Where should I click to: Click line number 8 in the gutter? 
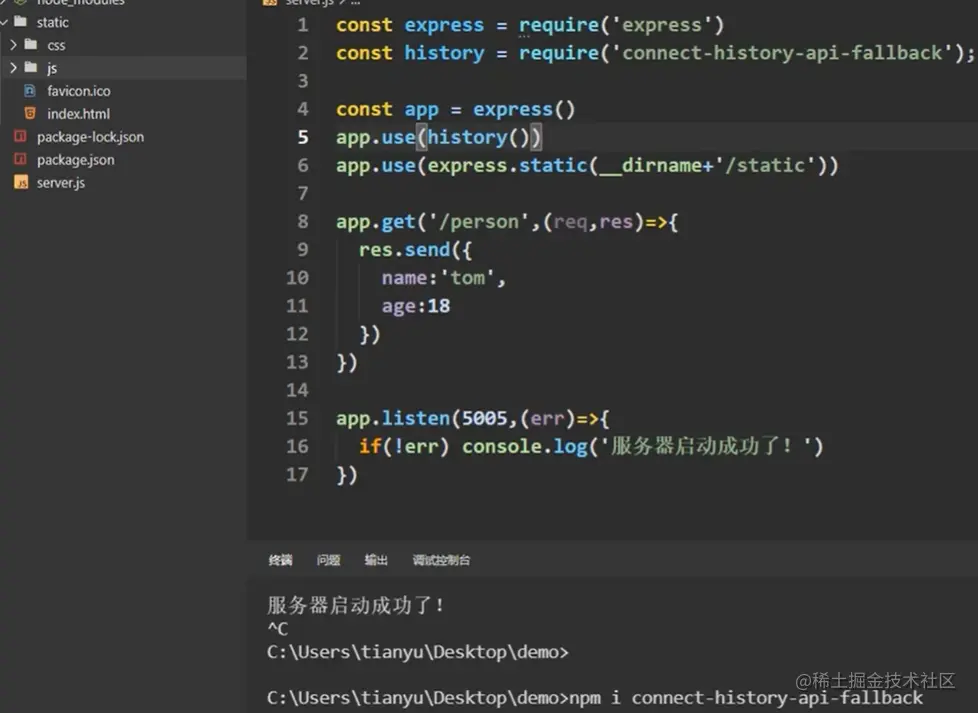coord(303,221)
